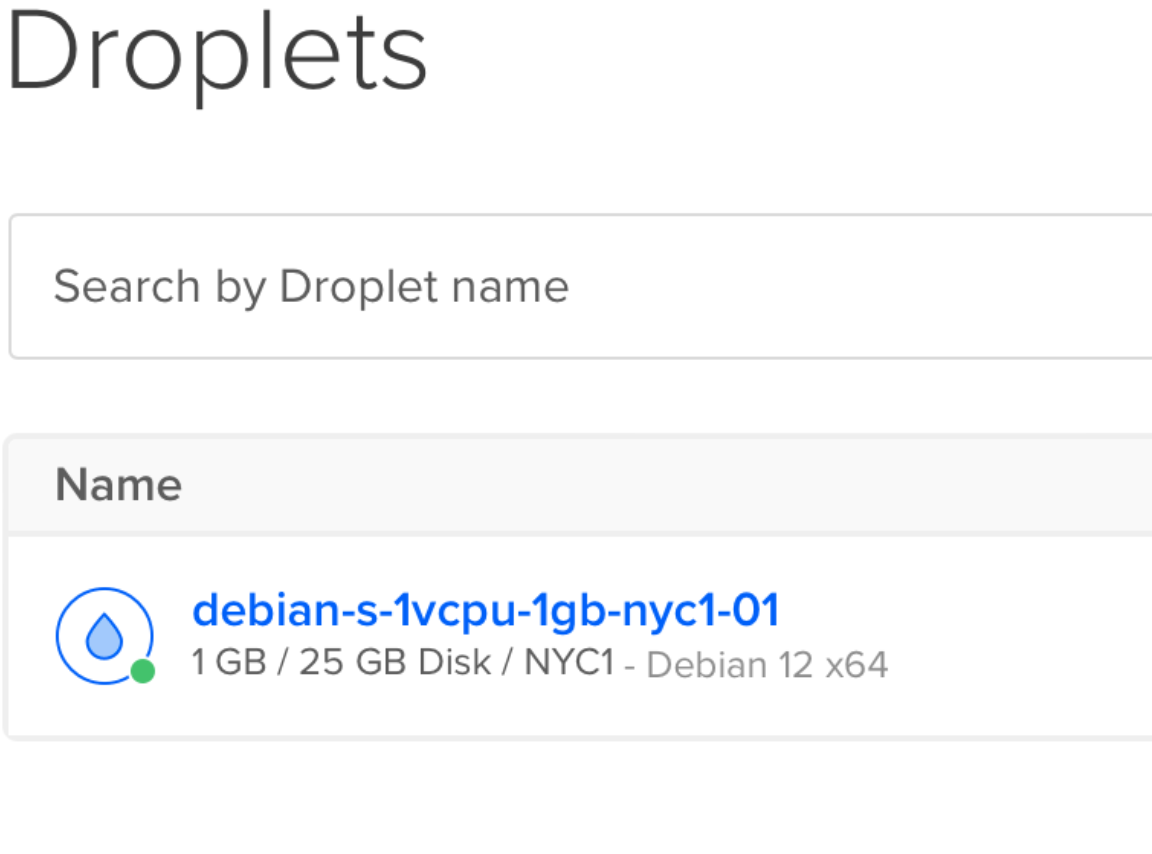Focus the Search by Droplet name field
This screenshot has width=1152, height=854.
click(x=580, y=286)
